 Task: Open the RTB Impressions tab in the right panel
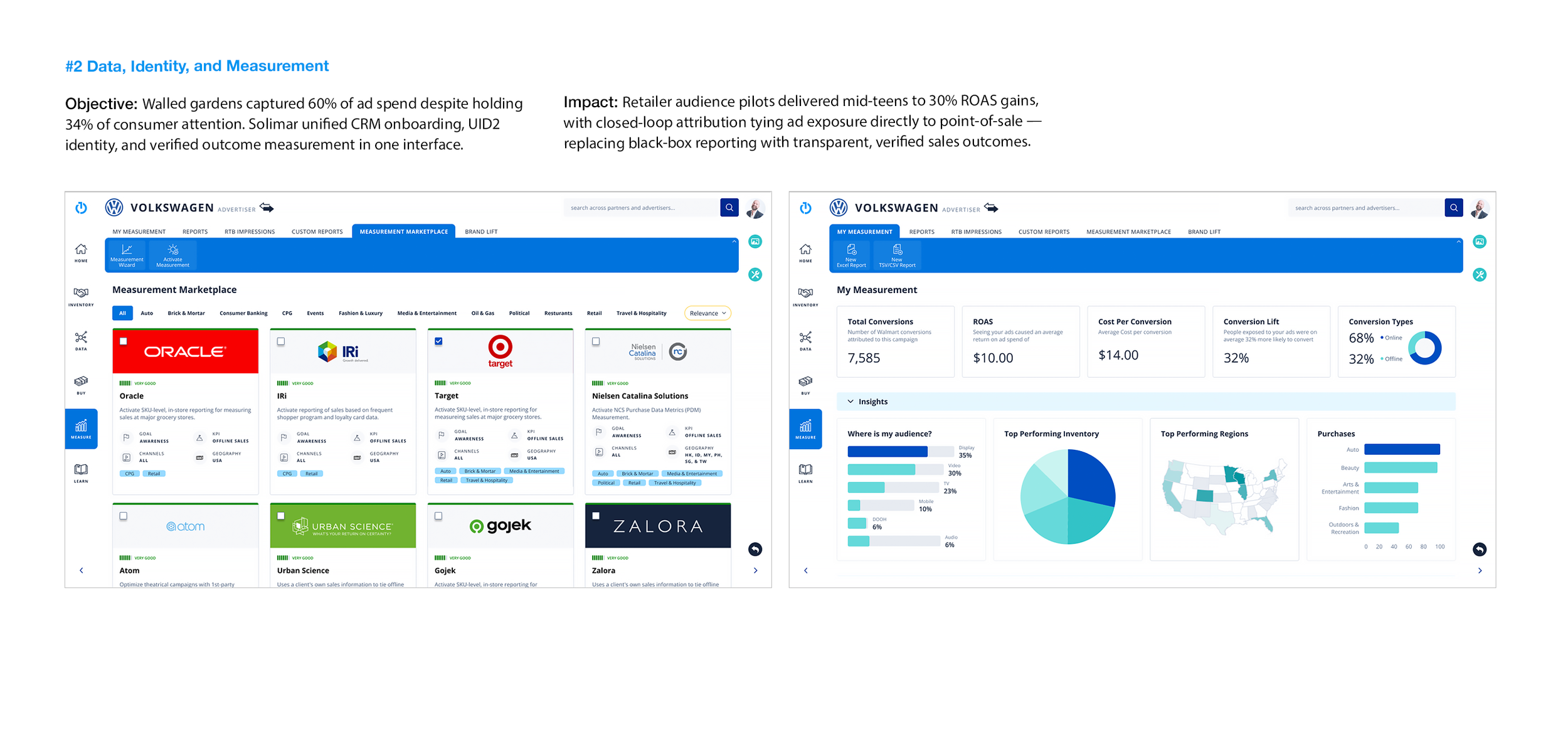click(976, 232)
